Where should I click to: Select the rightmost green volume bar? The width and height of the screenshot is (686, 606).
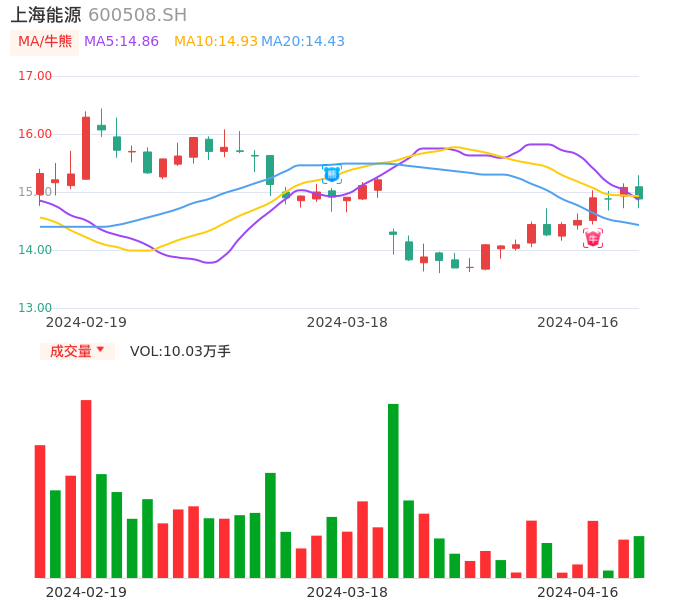[639, 557]
